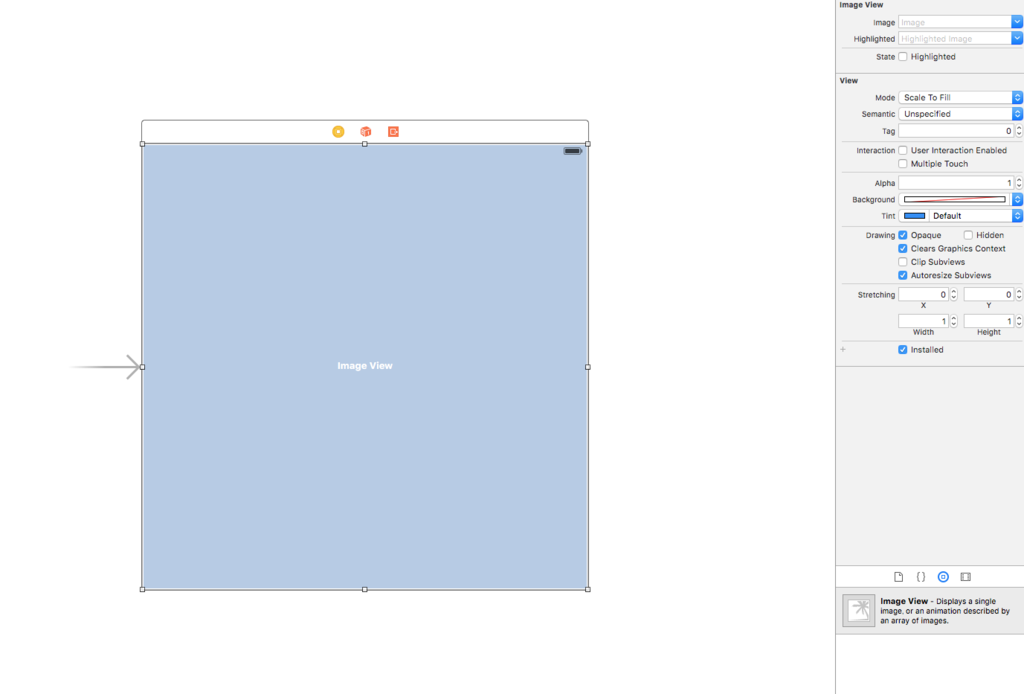Open the Background color dropdown arrow
Image resolution: width=1024 pixels, height=694 pixels.
pos(1017,199)
